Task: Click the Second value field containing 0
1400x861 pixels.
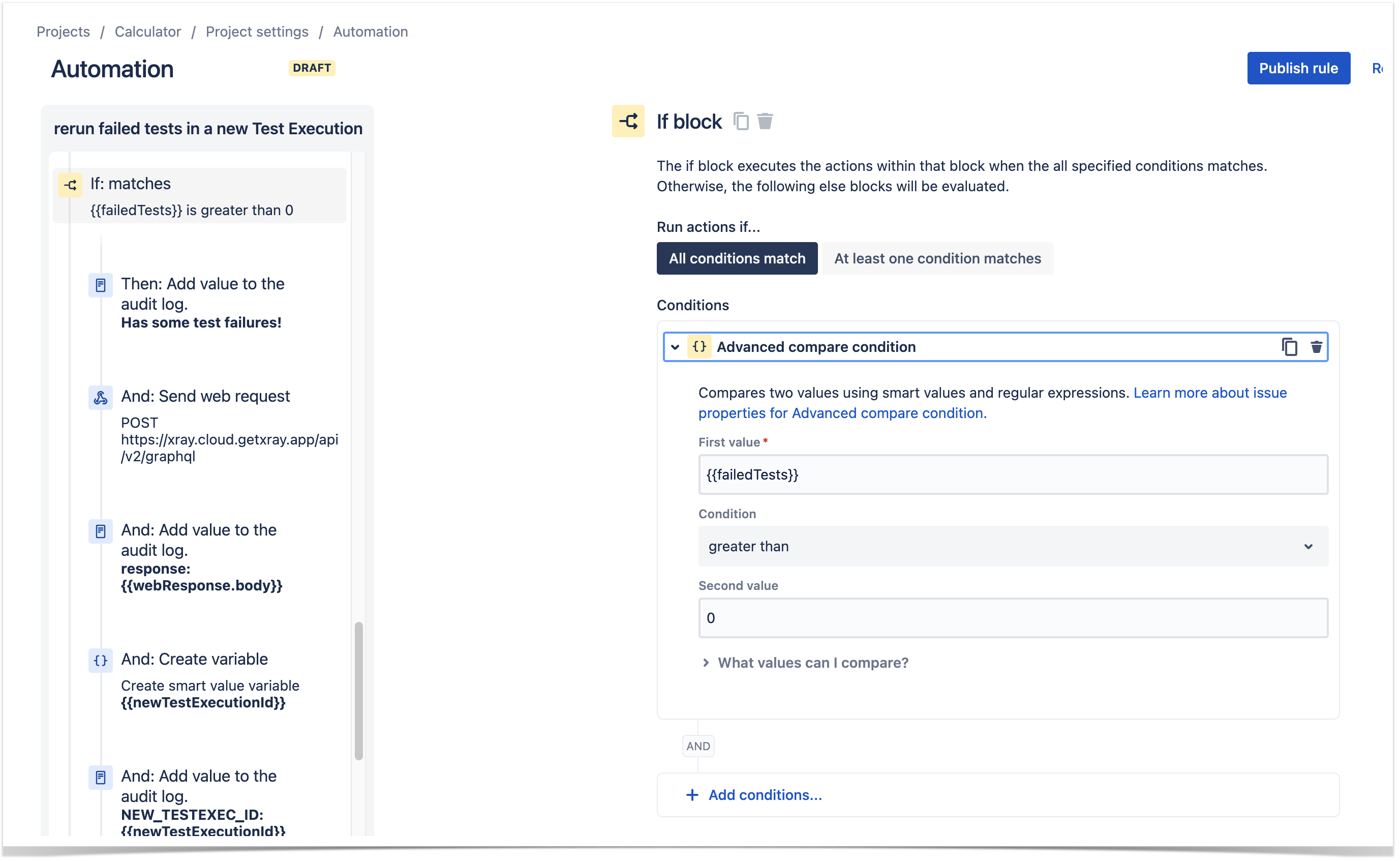Action: pyautogui.click(x=1013, y=618)
